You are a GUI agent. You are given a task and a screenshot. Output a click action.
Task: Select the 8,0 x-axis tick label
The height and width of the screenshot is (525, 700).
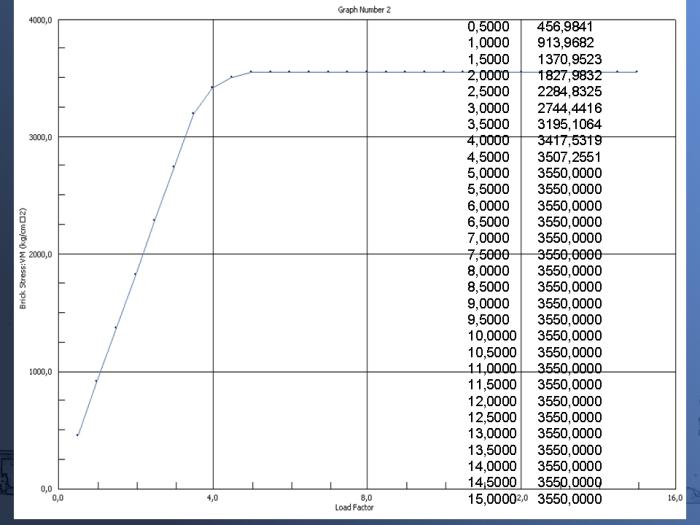[367, 497]
